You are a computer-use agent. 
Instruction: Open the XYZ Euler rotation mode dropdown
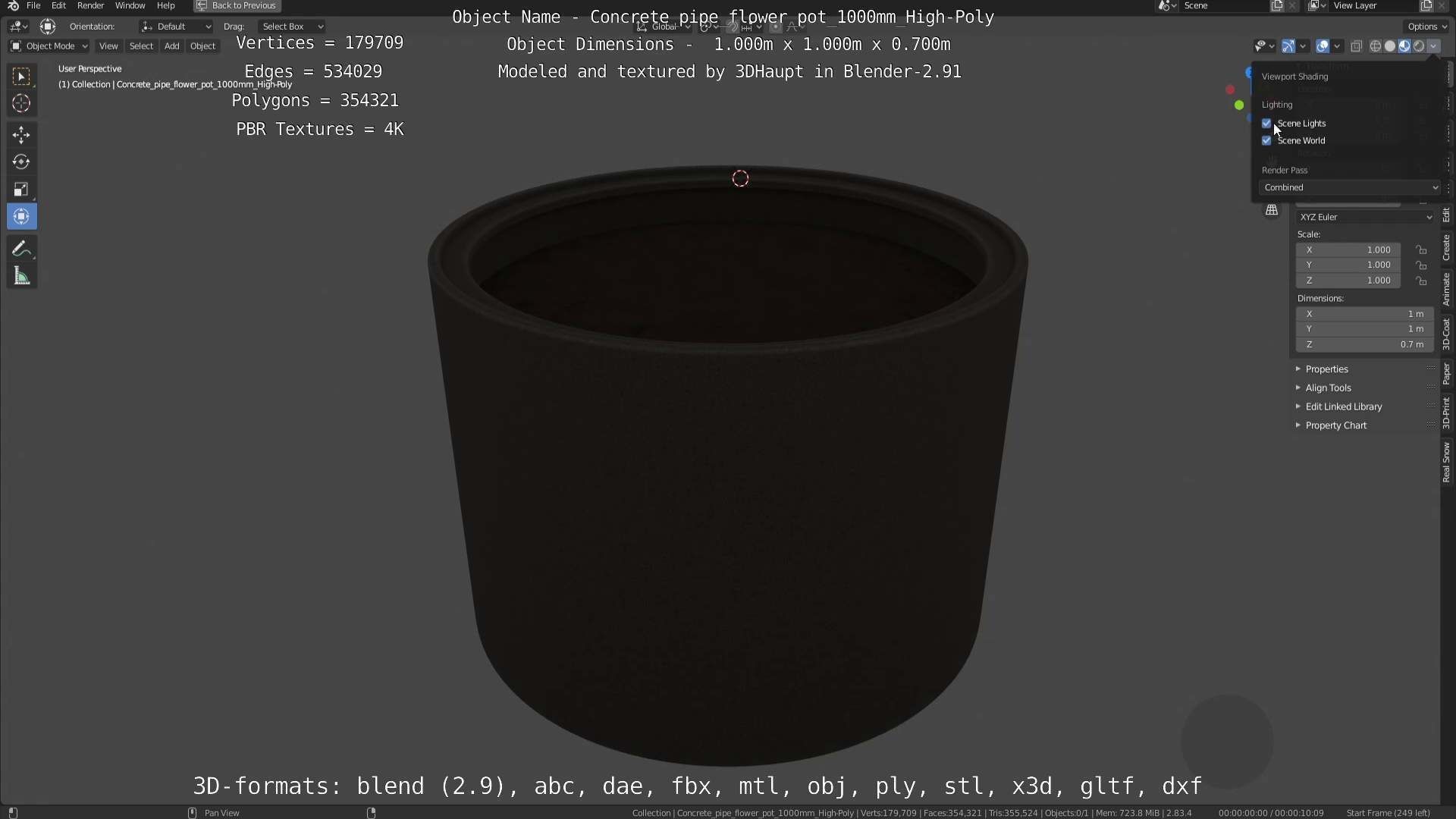coord(1365,217)
